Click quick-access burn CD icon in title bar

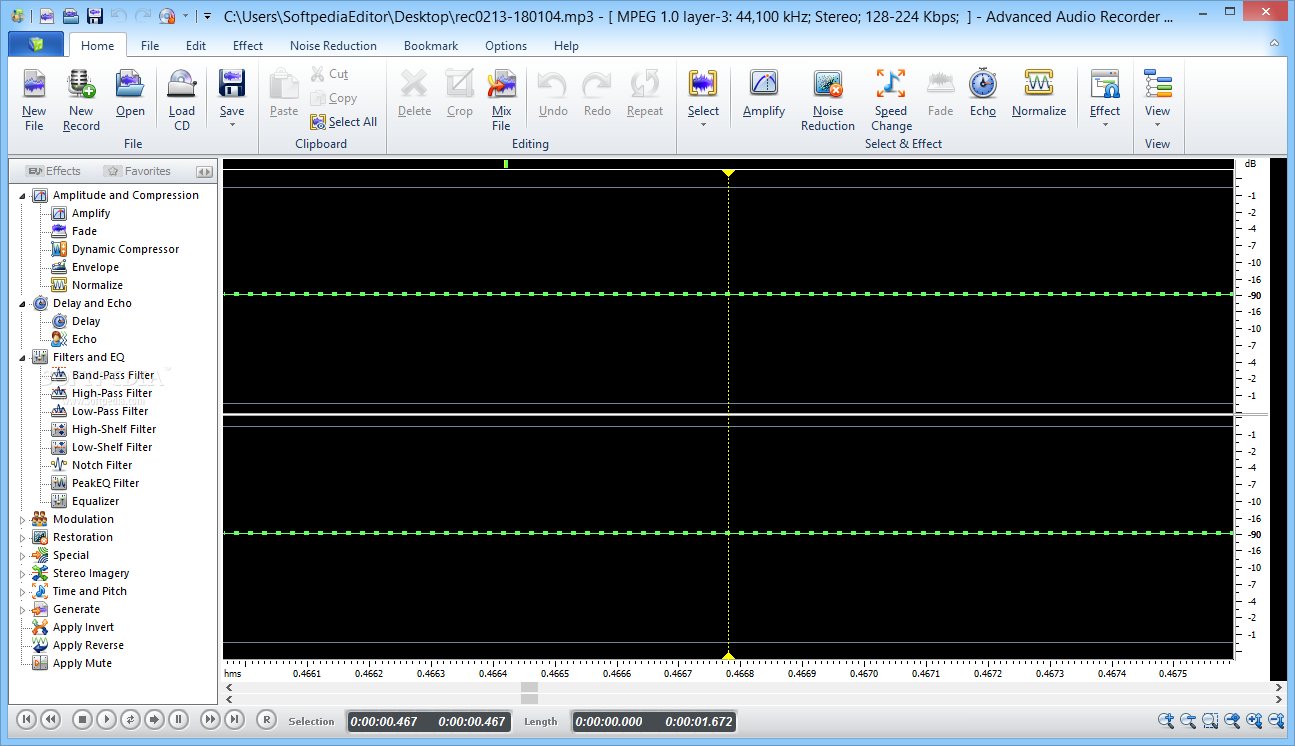166,16
